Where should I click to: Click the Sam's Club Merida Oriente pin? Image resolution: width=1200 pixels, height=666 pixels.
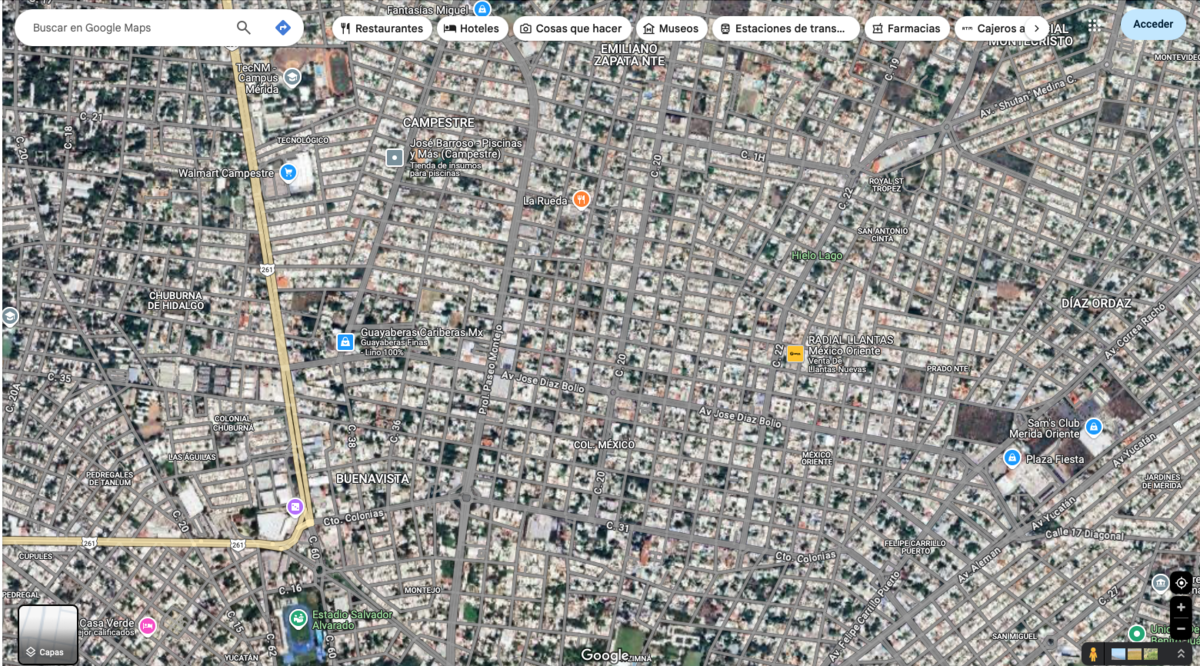[x=1094, y=427]
